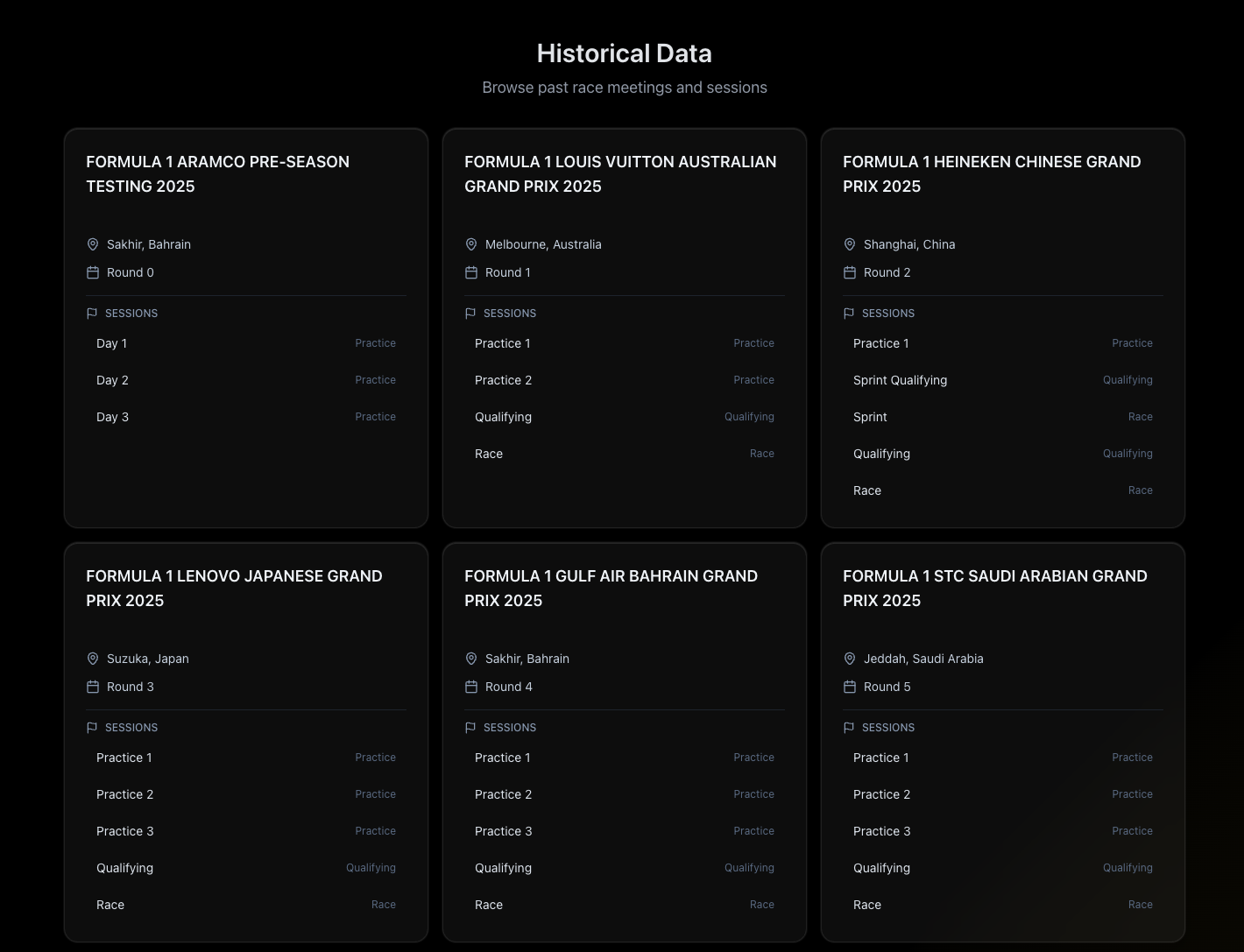Select Practice 1 in the Gulf Air Bahrain Grand Prix
Viewport: 1244px width, 952px height.
[x=625, y=758]
